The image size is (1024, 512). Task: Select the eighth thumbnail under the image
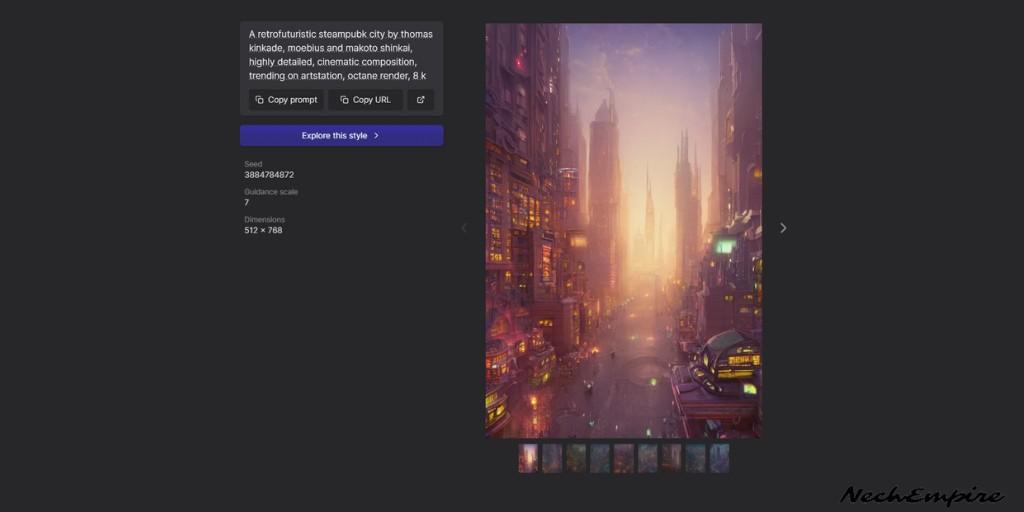(696, 458)
